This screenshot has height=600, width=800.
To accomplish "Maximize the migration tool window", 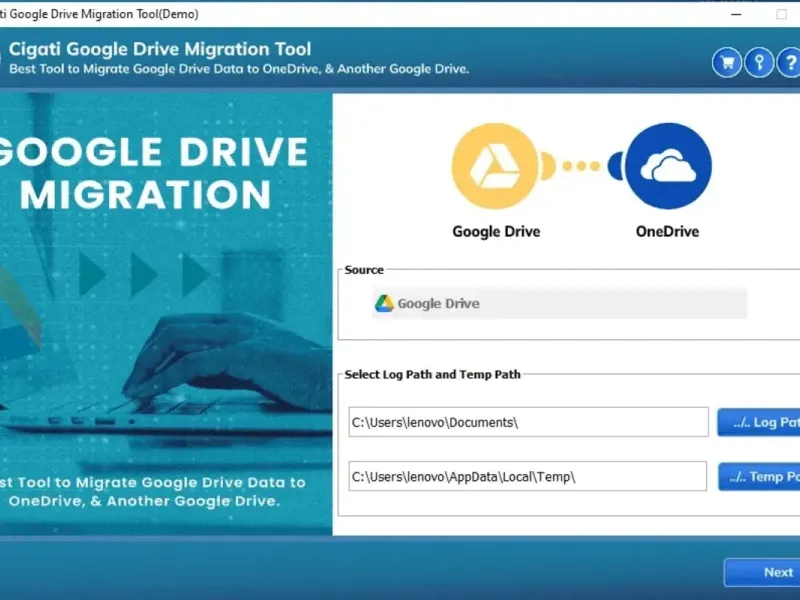I will pyautogui.click(x=781, y=14).
